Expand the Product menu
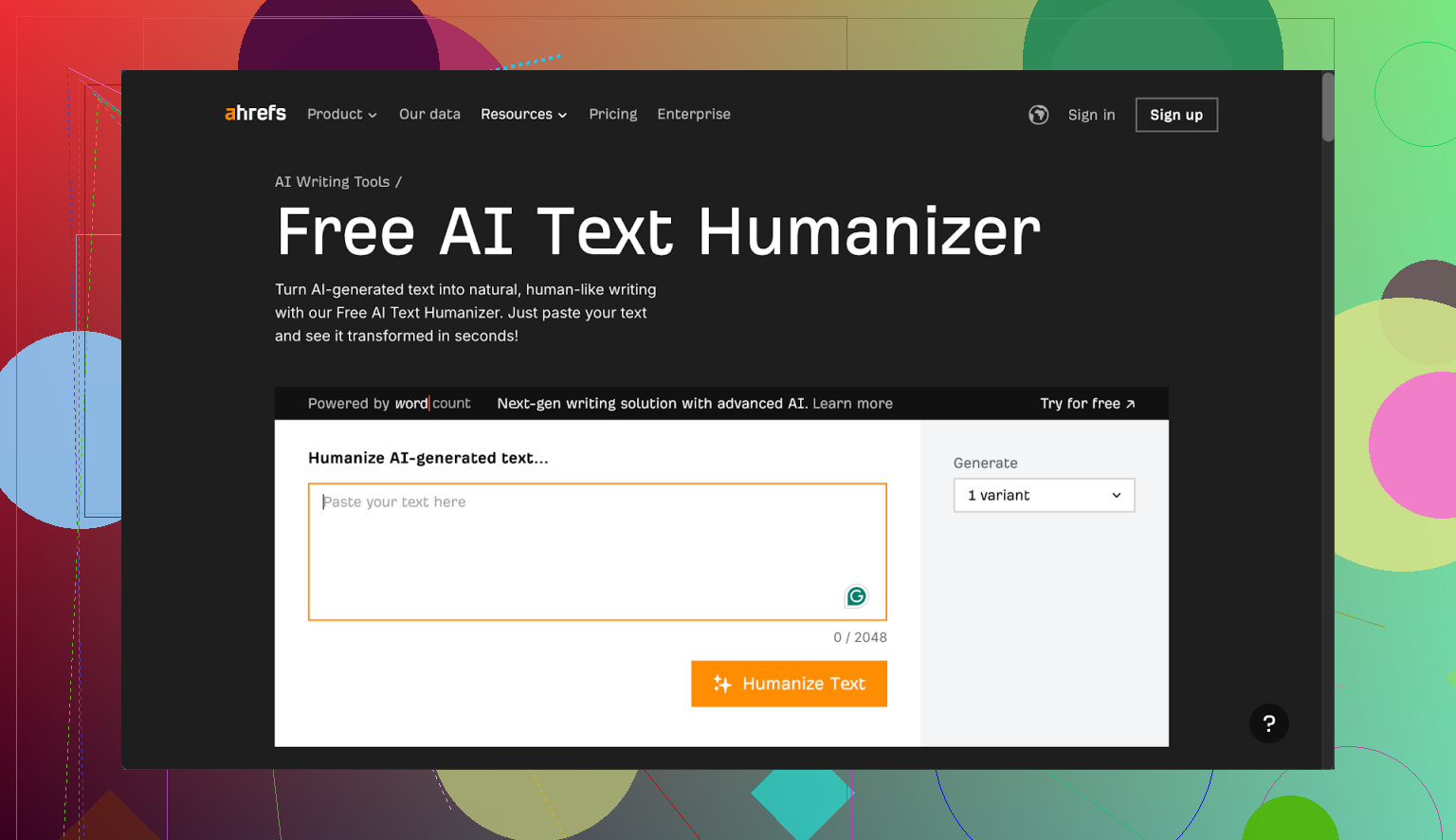This screenshot has width=1456, height=840. (x=341, y=115)
